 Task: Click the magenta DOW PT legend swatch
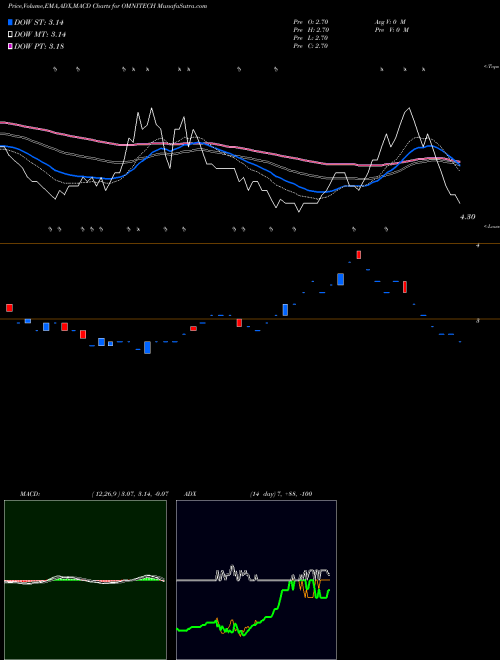[10, 46]
